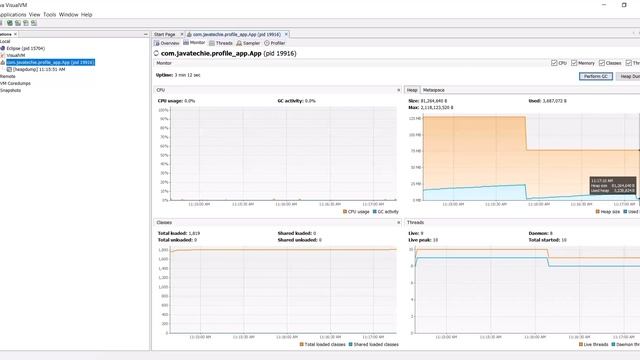Click the CPU usage: 0.0% value
Viewport: 640px width, 360px height.
click(176, 101)
